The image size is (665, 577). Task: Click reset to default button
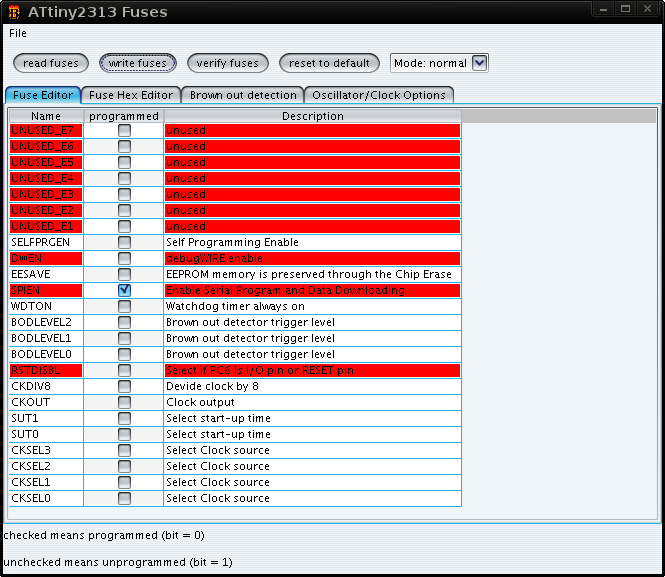(329, 63)
